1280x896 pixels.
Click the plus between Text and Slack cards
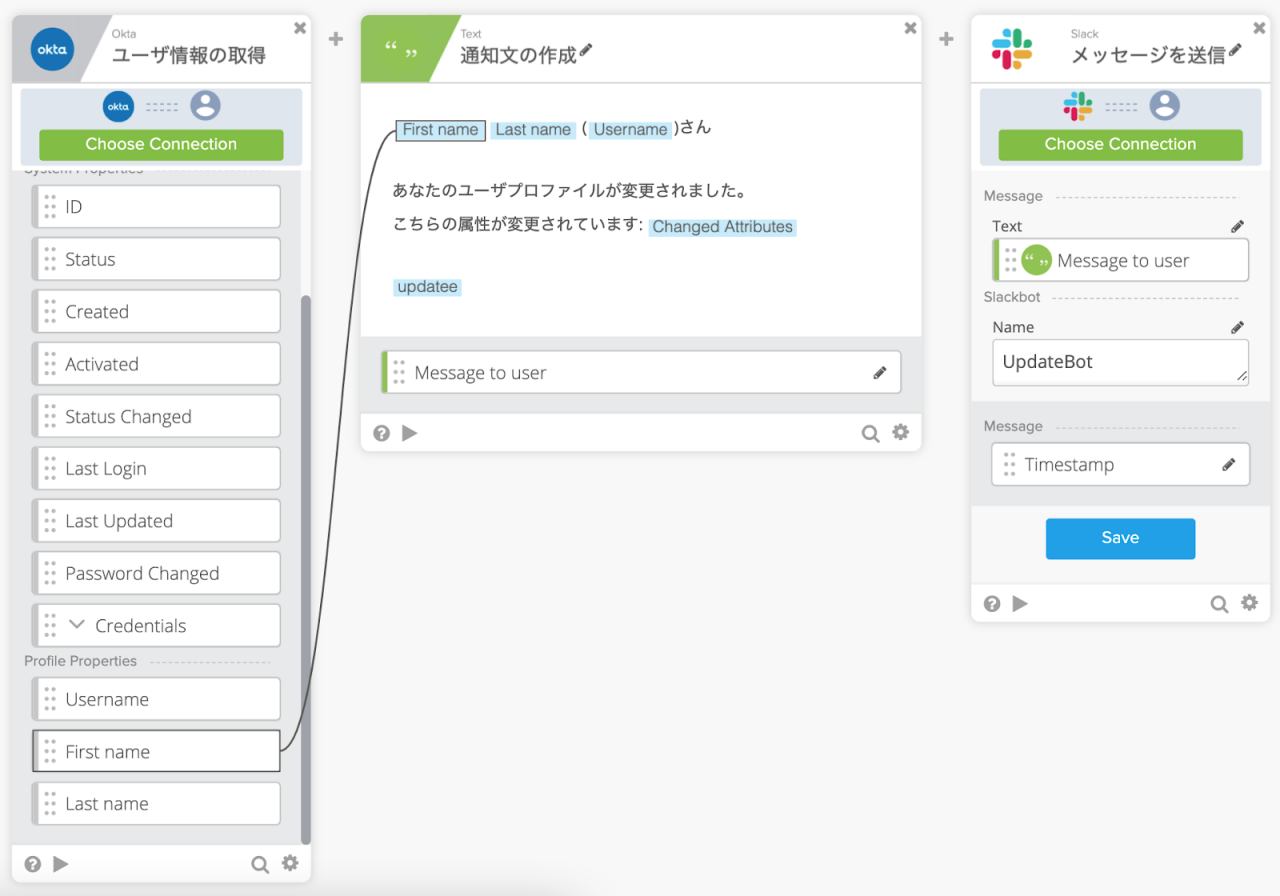(x=945, y=38)
